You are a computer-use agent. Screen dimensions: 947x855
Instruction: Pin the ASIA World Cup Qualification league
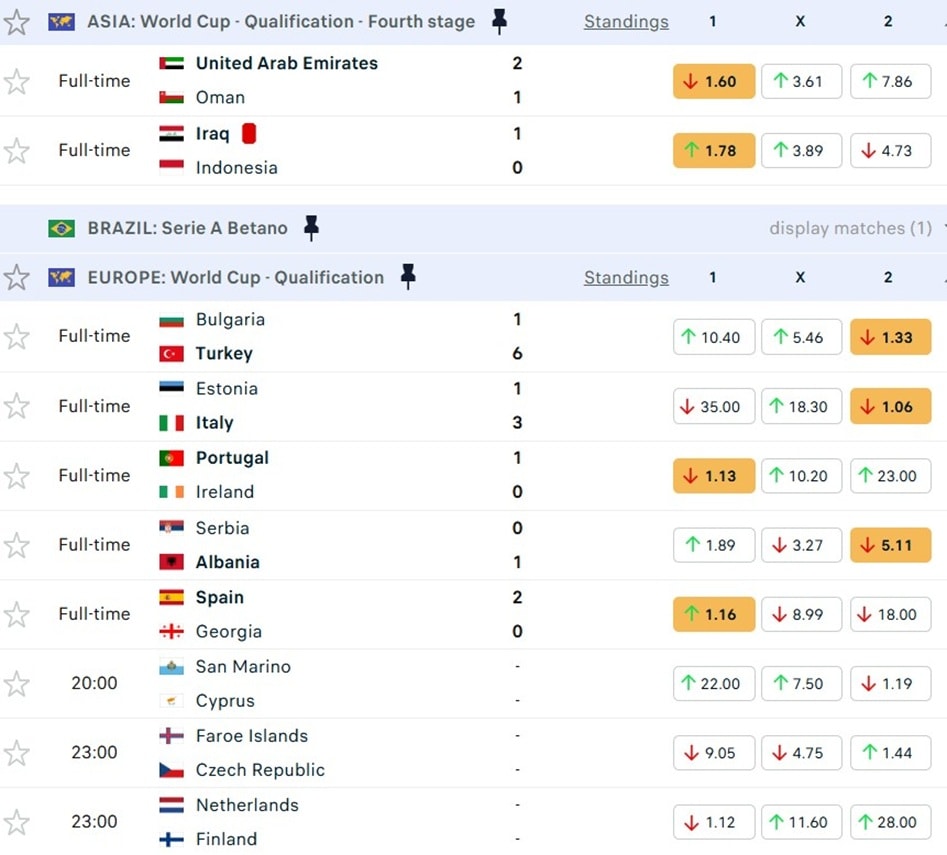click(x=500, y=21)
